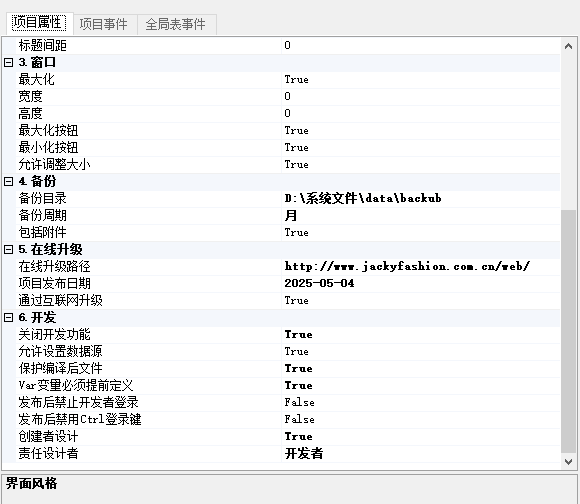The width and height of the screenshot is (580, 504).
Task: Click the vertical scrollbar thumb
Action: pos(569,331)
